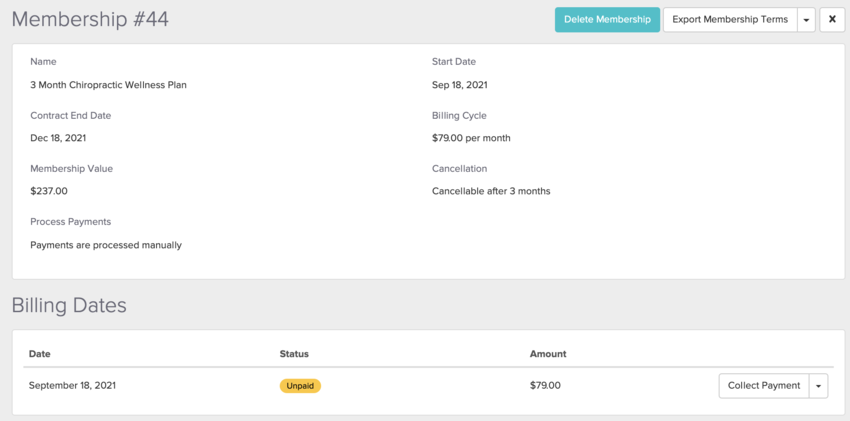
Task: Click the Amount column header
Action: click(548, 354)
